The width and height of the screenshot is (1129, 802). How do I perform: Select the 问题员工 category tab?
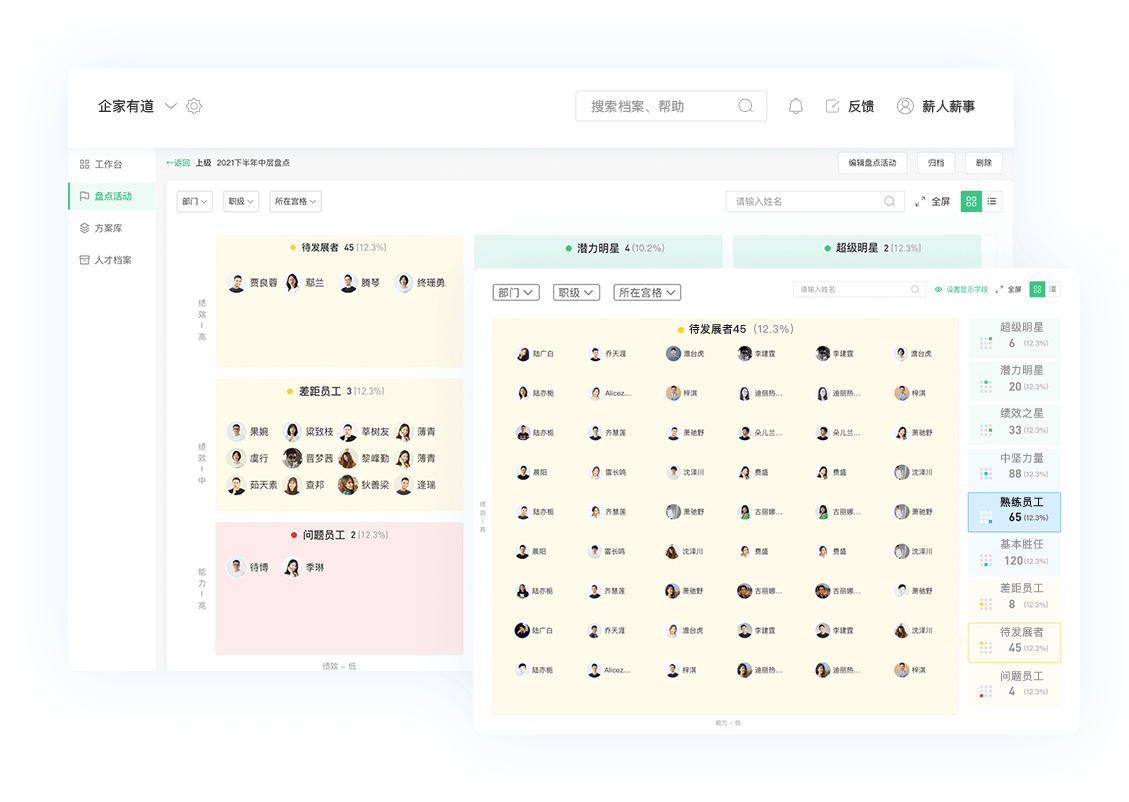click(1013, 686)
